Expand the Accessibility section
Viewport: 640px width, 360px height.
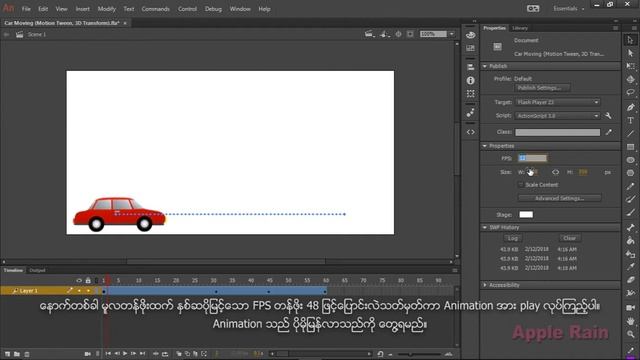485,285
